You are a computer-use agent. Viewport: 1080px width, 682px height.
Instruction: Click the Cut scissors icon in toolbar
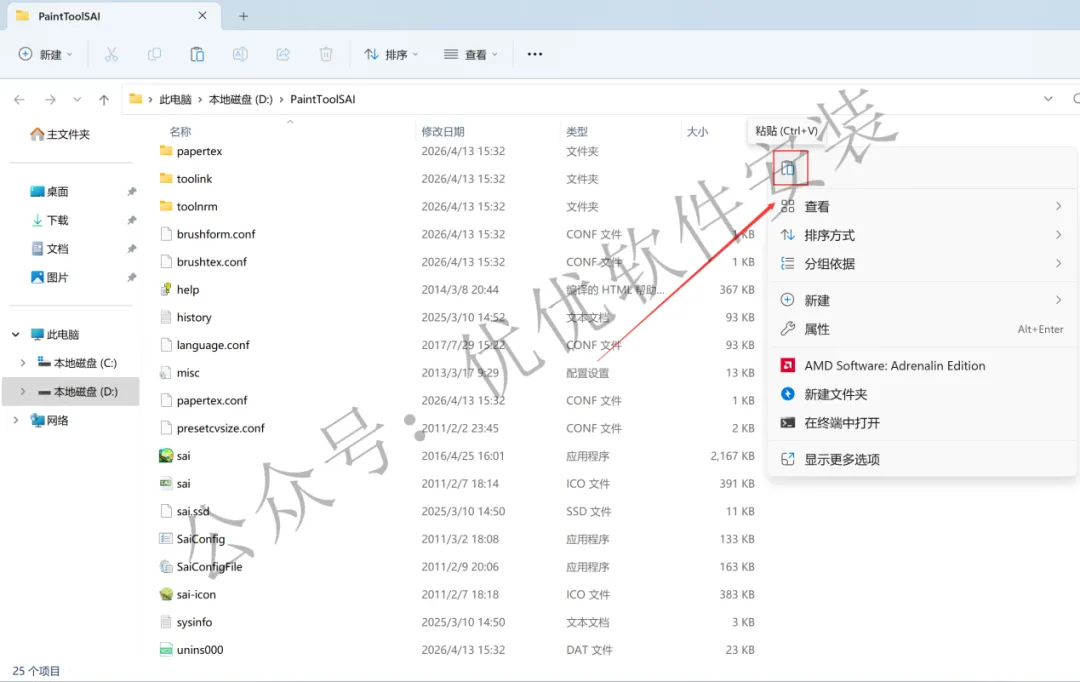pyautogui.click(x=111, y=54)
